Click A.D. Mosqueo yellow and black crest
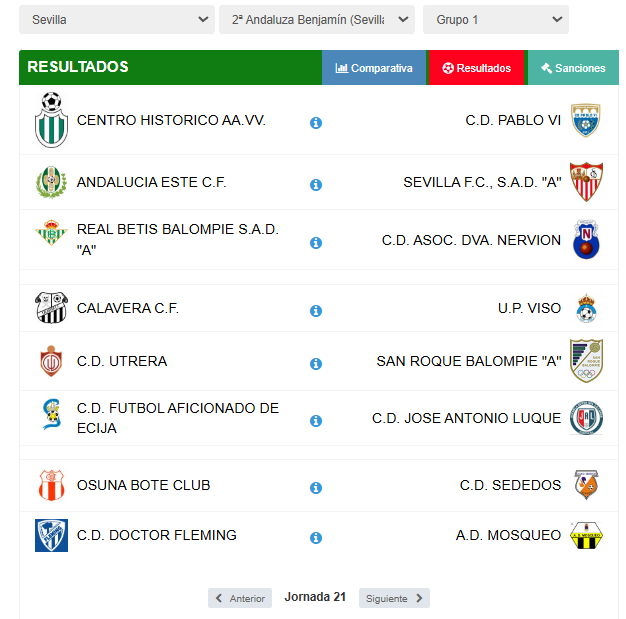The width and height of the screenshot is (626, 619). pyautogui.click(x=586, y=535)
